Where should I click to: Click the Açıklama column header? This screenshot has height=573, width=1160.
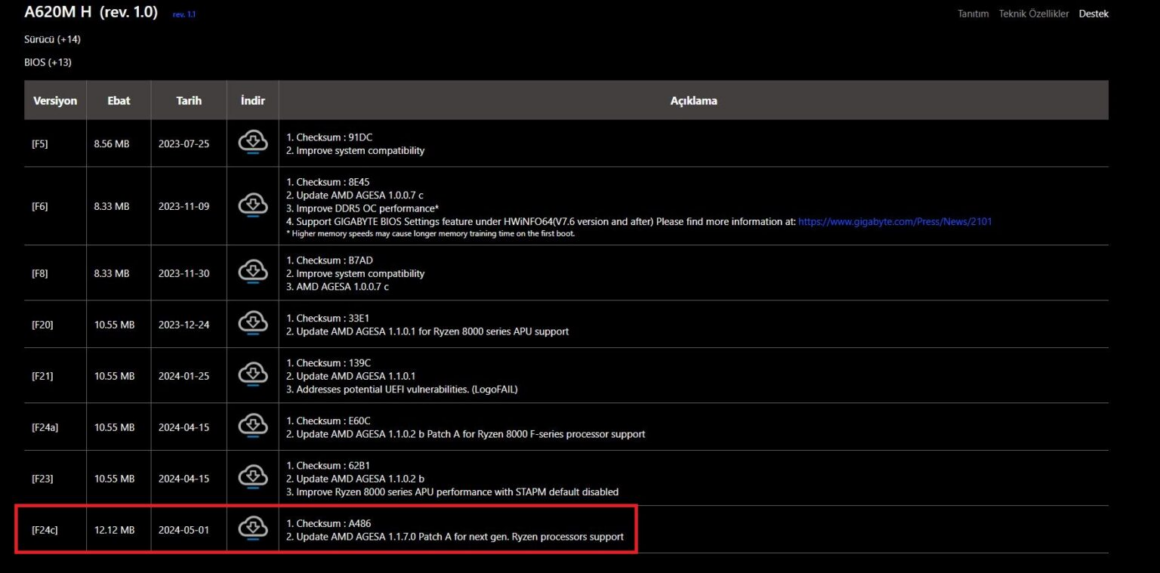click(693, 101)
